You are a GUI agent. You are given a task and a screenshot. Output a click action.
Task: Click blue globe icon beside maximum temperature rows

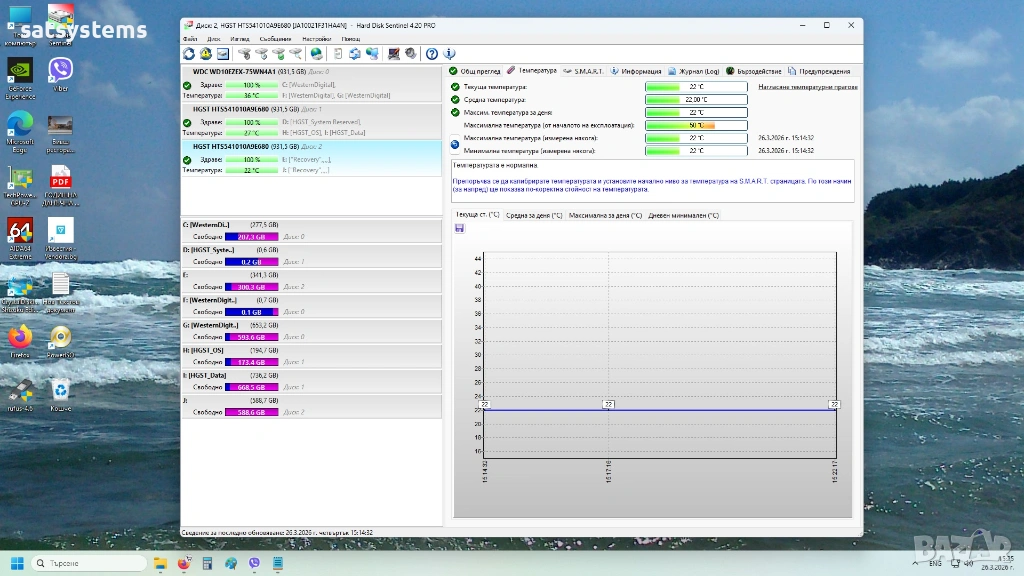(455, 144)
